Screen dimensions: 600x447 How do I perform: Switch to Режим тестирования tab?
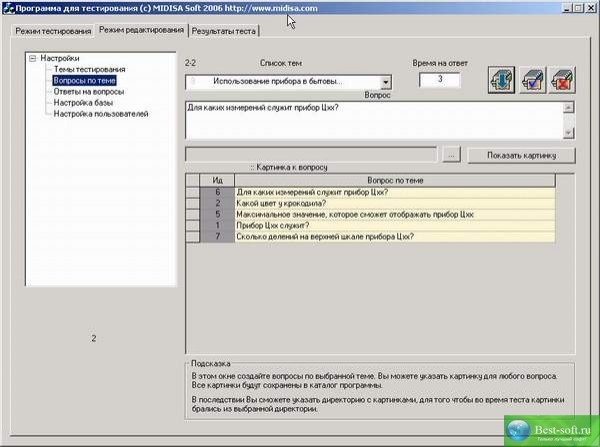pos(52,31)
